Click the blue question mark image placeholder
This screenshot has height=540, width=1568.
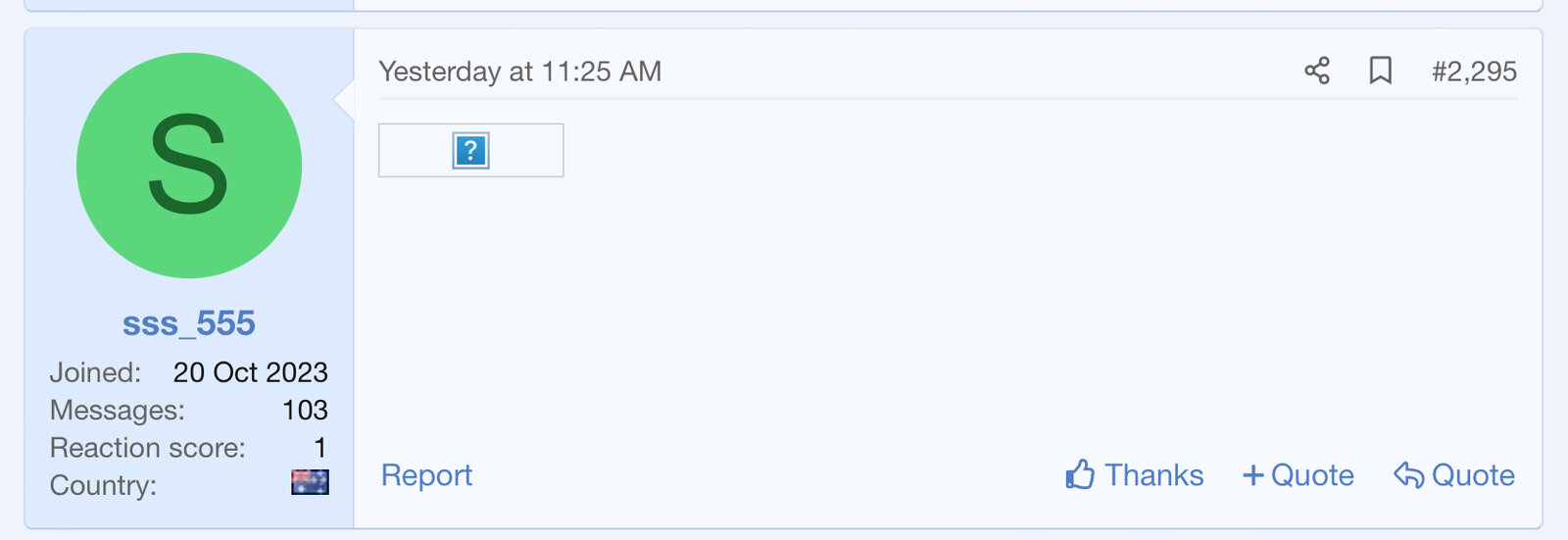470,151
